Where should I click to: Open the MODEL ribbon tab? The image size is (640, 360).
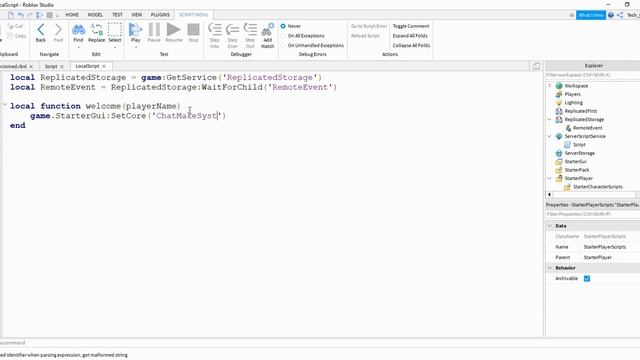pos(95,15)
